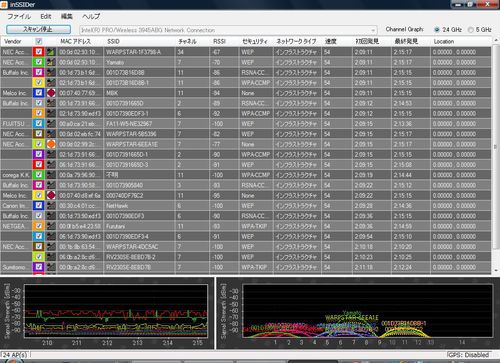Screen dimensions: 500x363
Task: Sort by the チャネル column header
Action: (x=192, y=41)
